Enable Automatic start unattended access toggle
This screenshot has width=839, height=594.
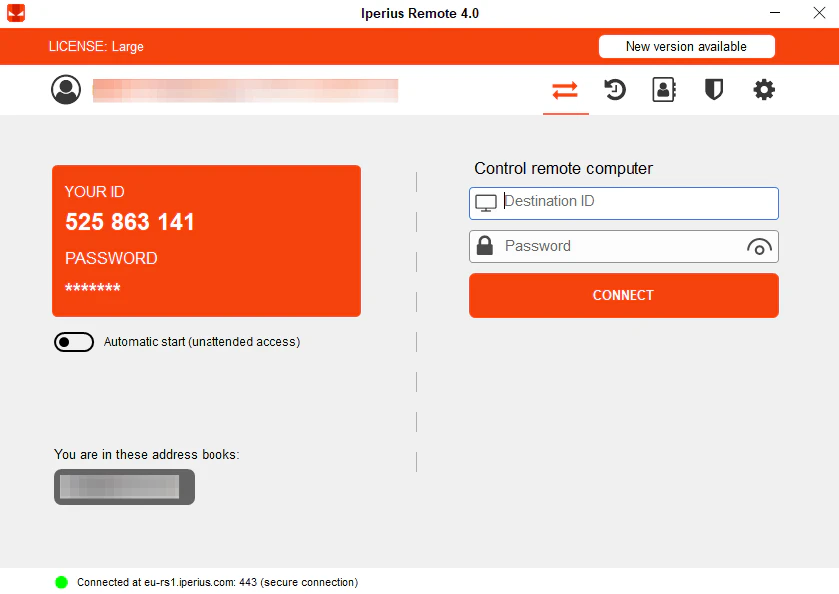pos(74,342)
